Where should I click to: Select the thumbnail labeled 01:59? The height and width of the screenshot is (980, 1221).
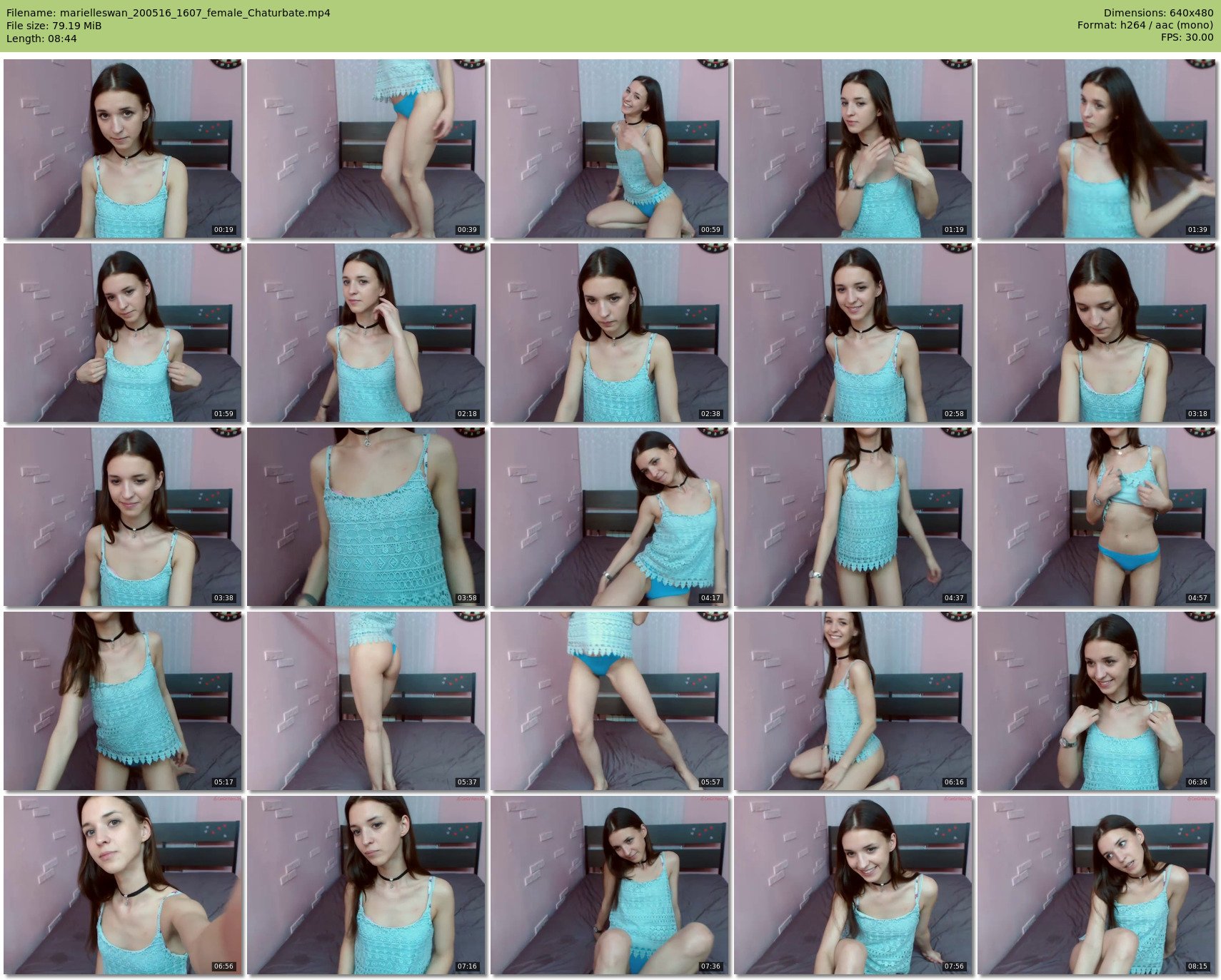[123, 333]
